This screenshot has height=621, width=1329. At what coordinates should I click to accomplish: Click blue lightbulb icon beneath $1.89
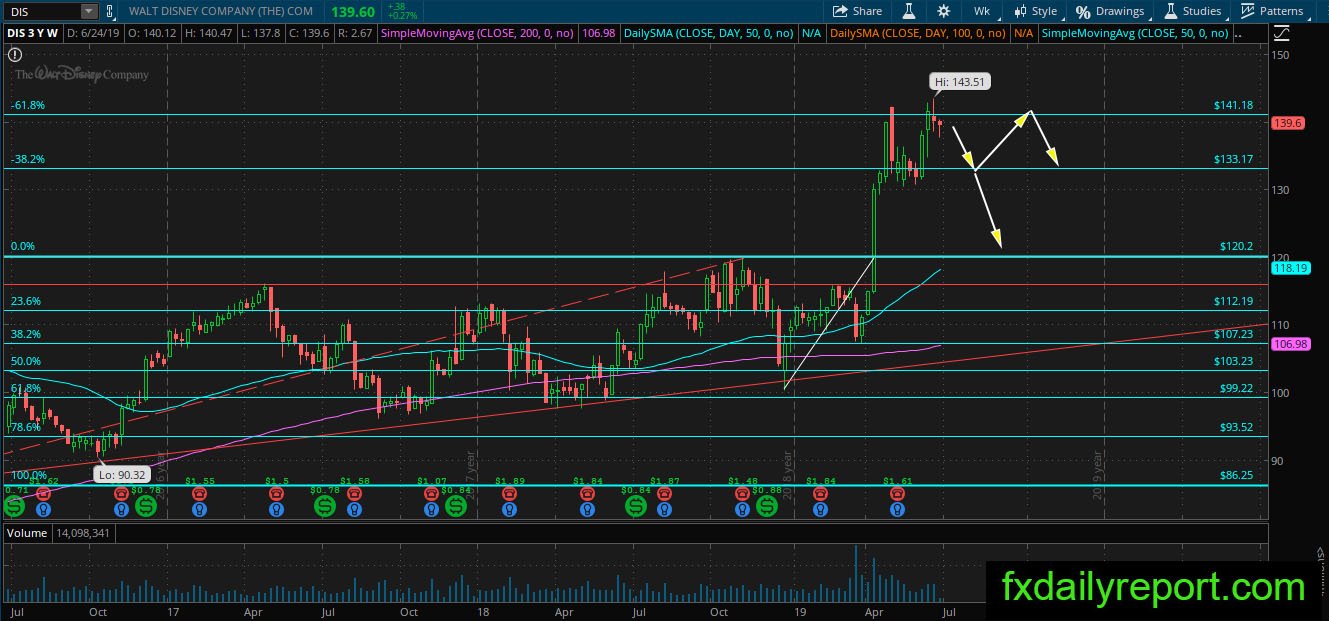pyautogui.click(x=509, y=509)
